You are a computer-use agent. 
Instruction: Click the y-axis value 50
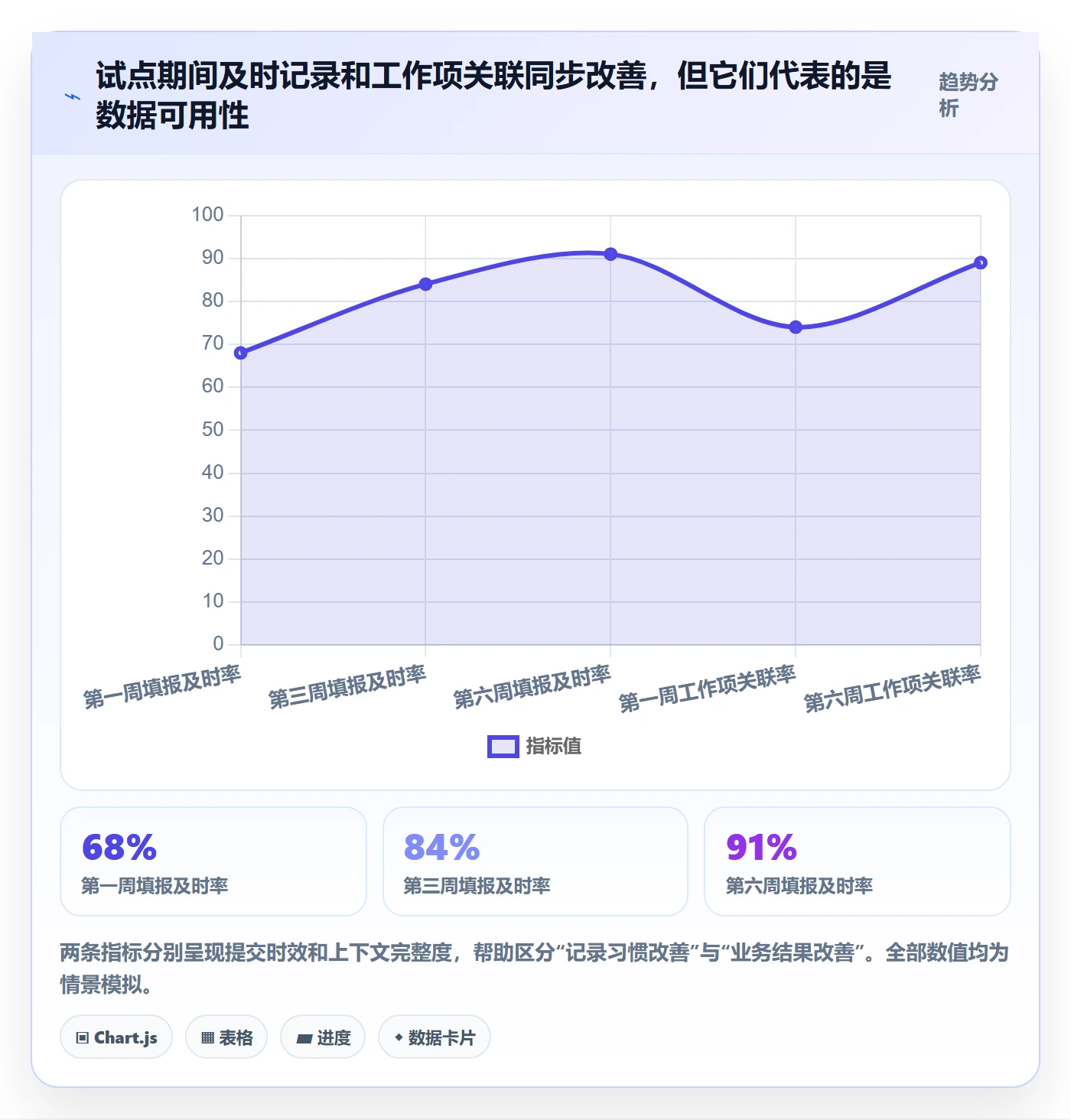[213, 430]
